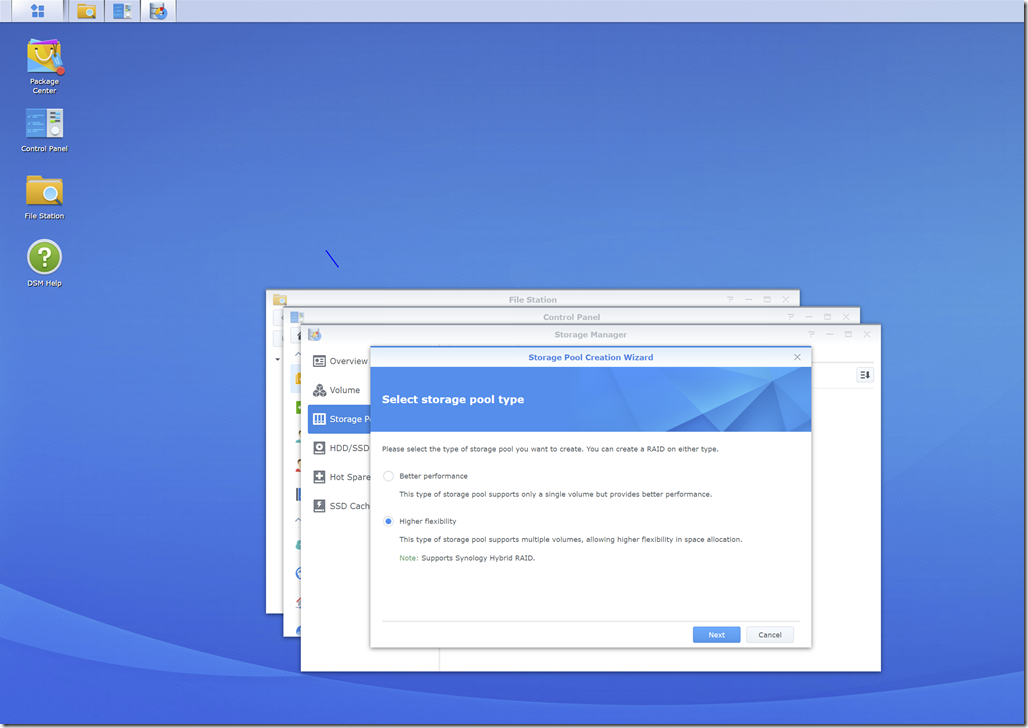This screenshot has width=1028, height=728.
Task: Switch to File Station in the taskbar
Action: click(x=87, y=10)
